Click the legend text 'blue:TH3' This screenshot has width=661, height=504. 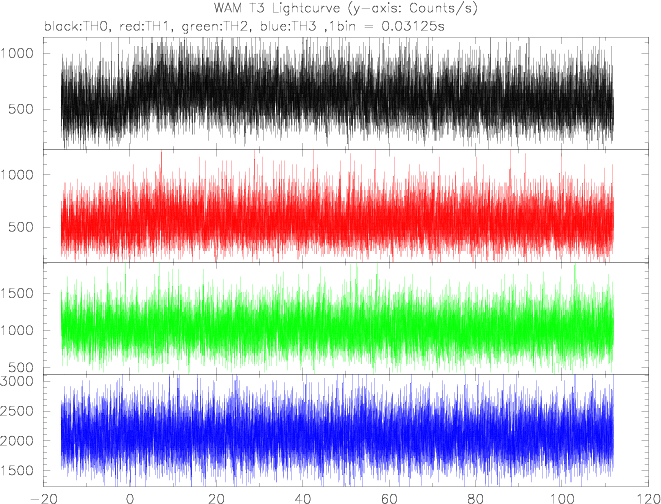click(x=288, y=27)
